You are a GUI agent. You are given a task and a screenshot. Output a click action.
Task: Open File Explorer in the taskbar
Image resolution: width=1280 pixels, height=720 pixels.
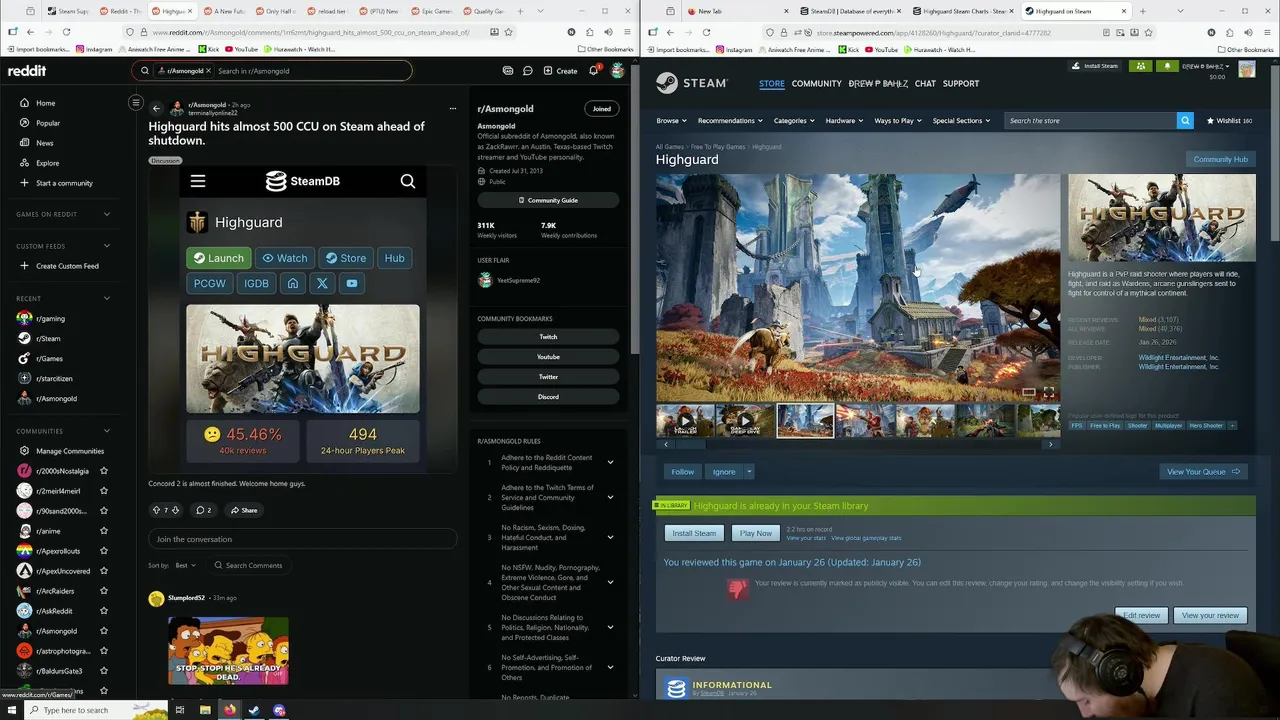pyautogui.click(x=205, y=710)
